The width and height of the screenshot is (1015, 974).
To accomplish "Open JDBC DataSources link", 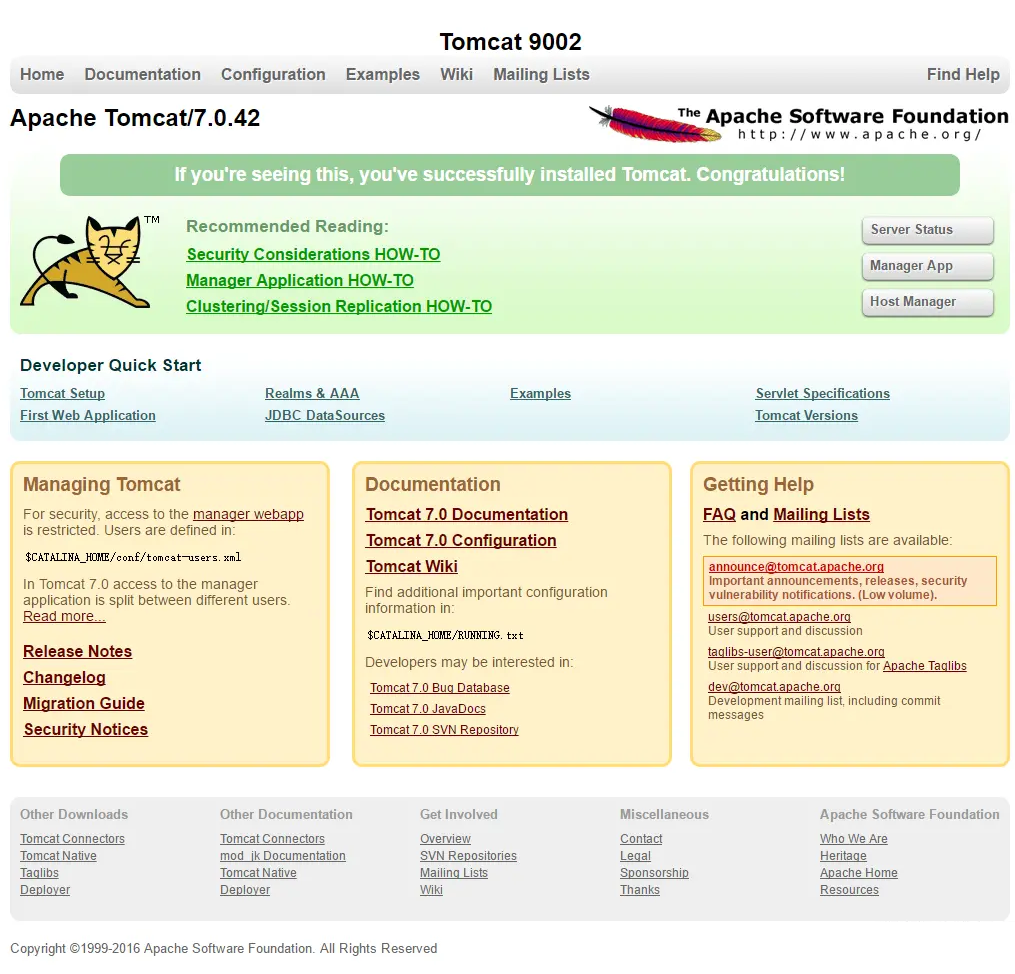I will coord(325,415).
